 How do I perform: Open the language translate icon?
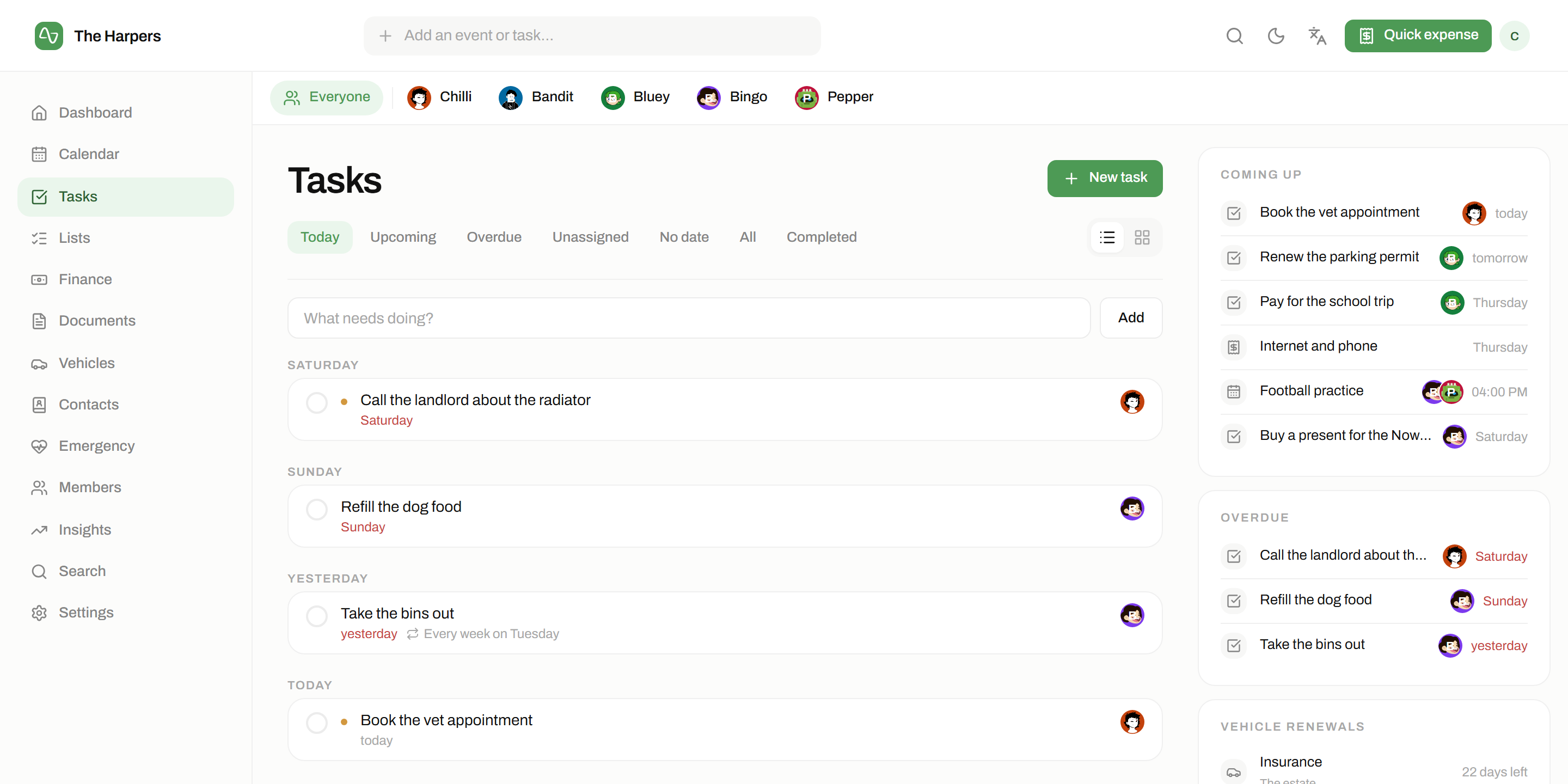(1317, 36)
